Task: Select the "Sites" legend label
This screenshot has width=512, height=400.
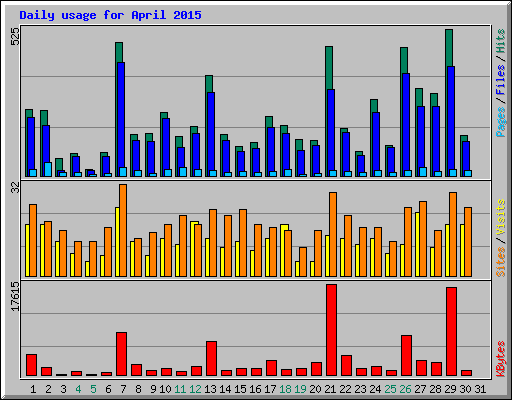Action: (500, 262)
